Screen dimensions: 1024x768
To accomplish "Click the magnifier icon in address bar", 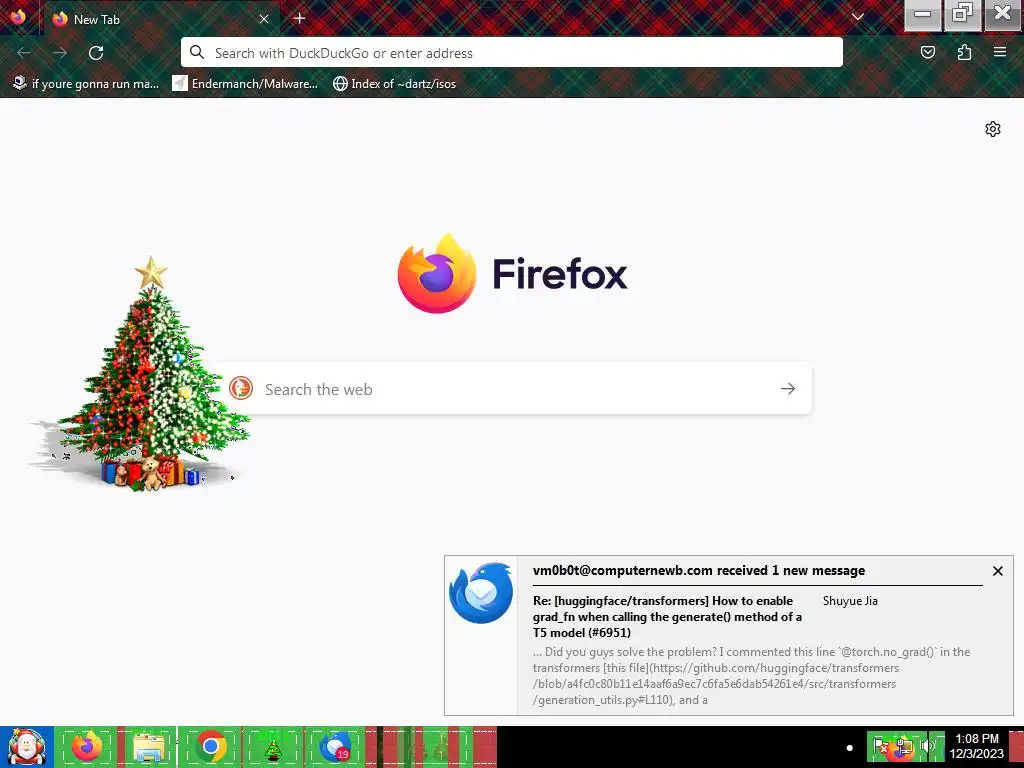I will tap(197, 52).
